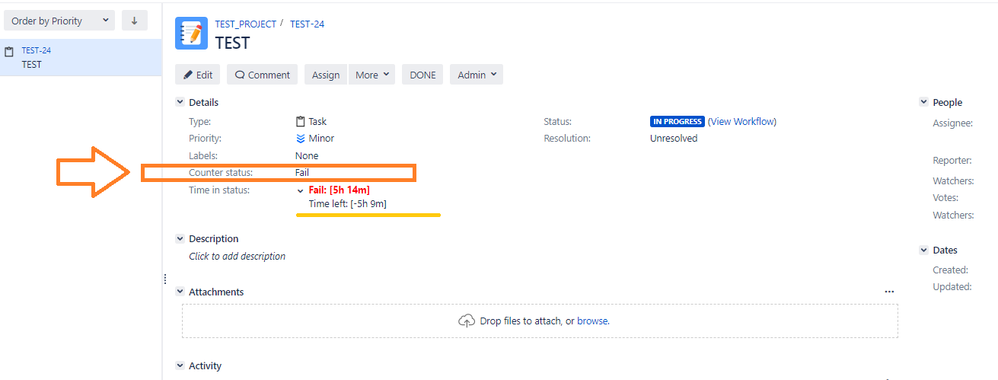Toggle sort direction arrow button
This screenshot has width=998, height=380.
[134, 20]
